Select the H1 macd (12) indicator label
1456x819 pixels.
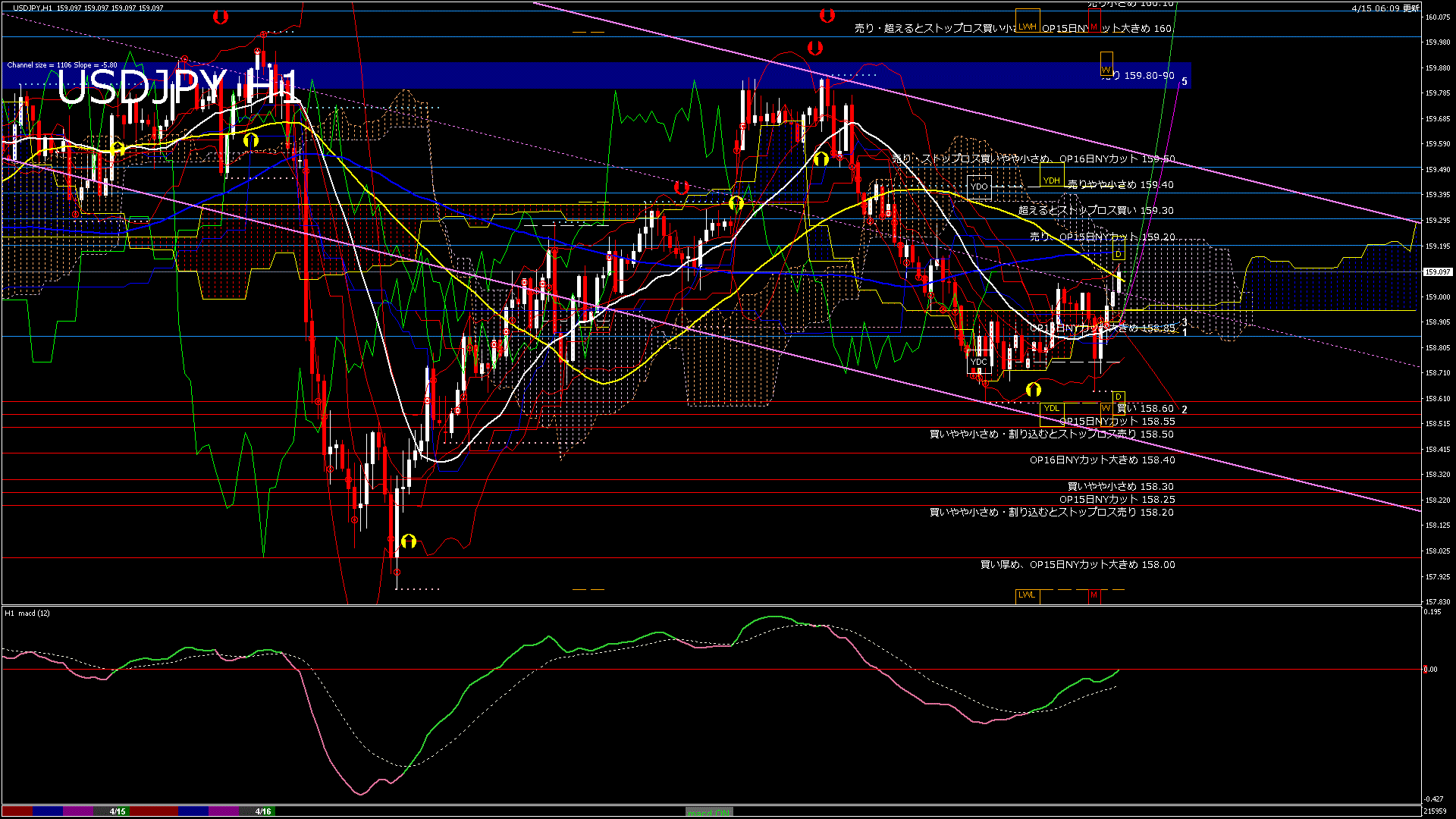tap(27, 614)
